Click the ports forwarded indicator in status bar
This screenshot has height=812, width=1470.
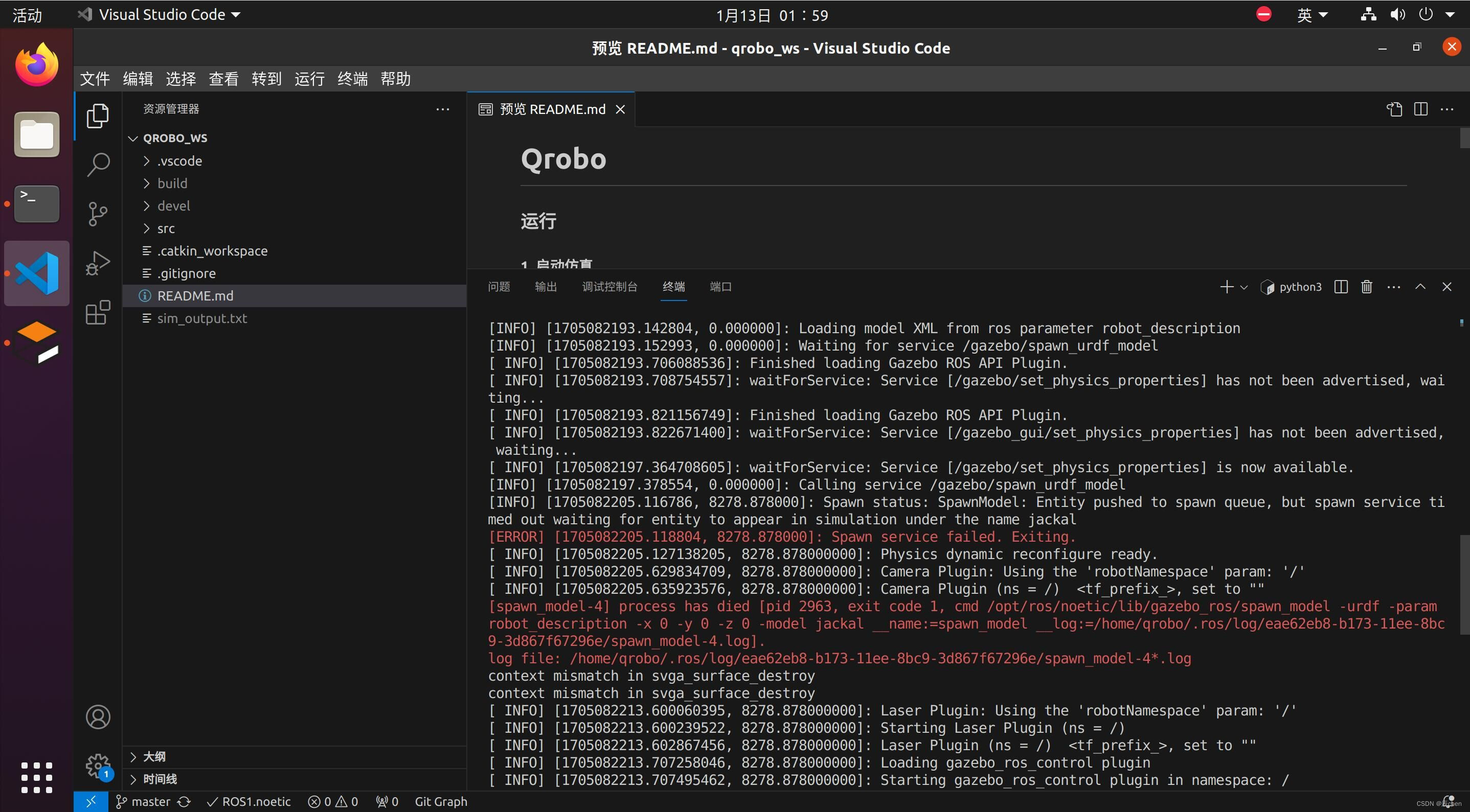coord(387,802)
